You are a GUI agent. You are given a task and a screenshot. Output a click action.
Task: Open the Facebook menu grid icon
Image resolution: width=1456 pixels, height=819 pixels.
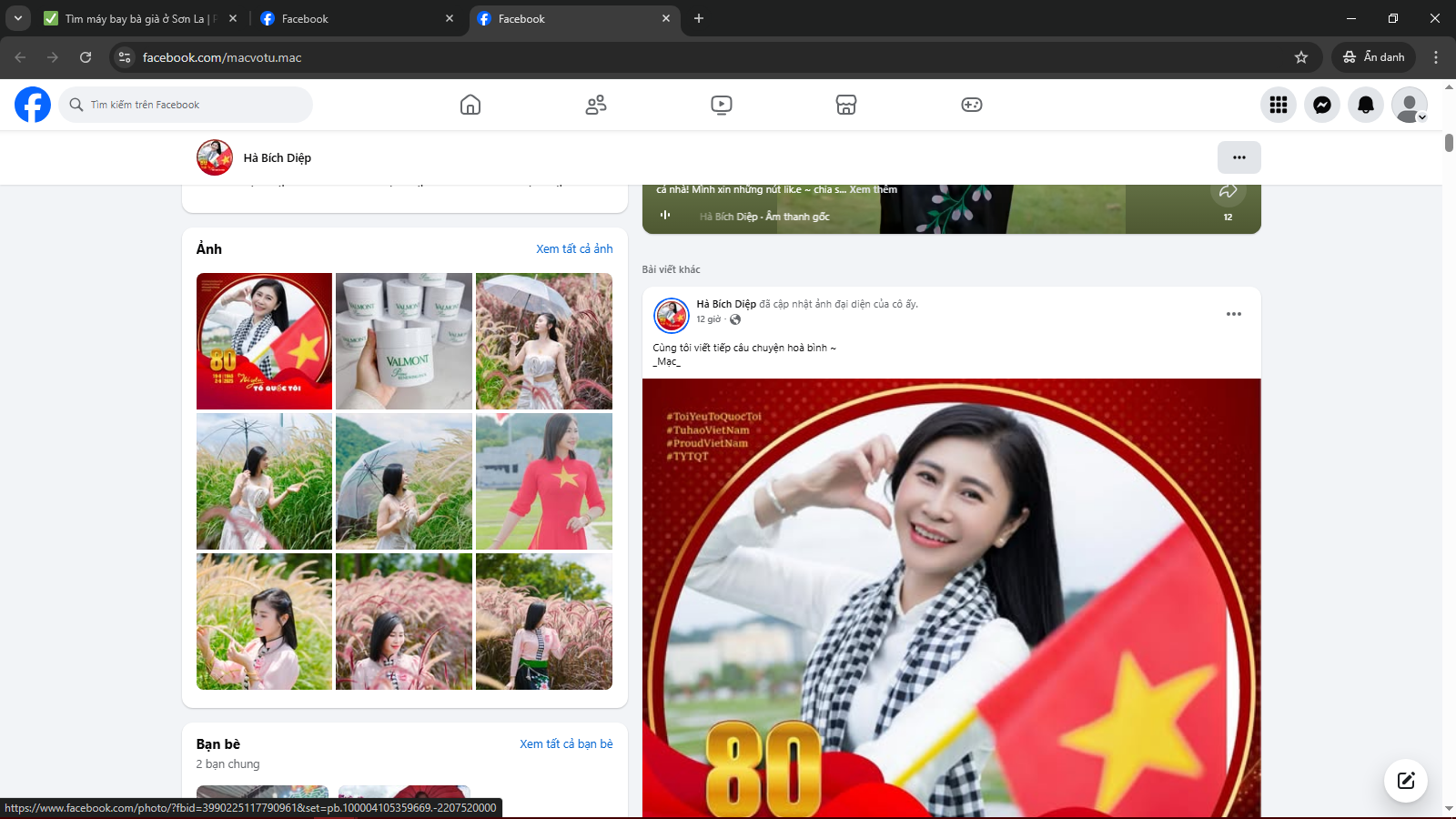point(1279,105)
